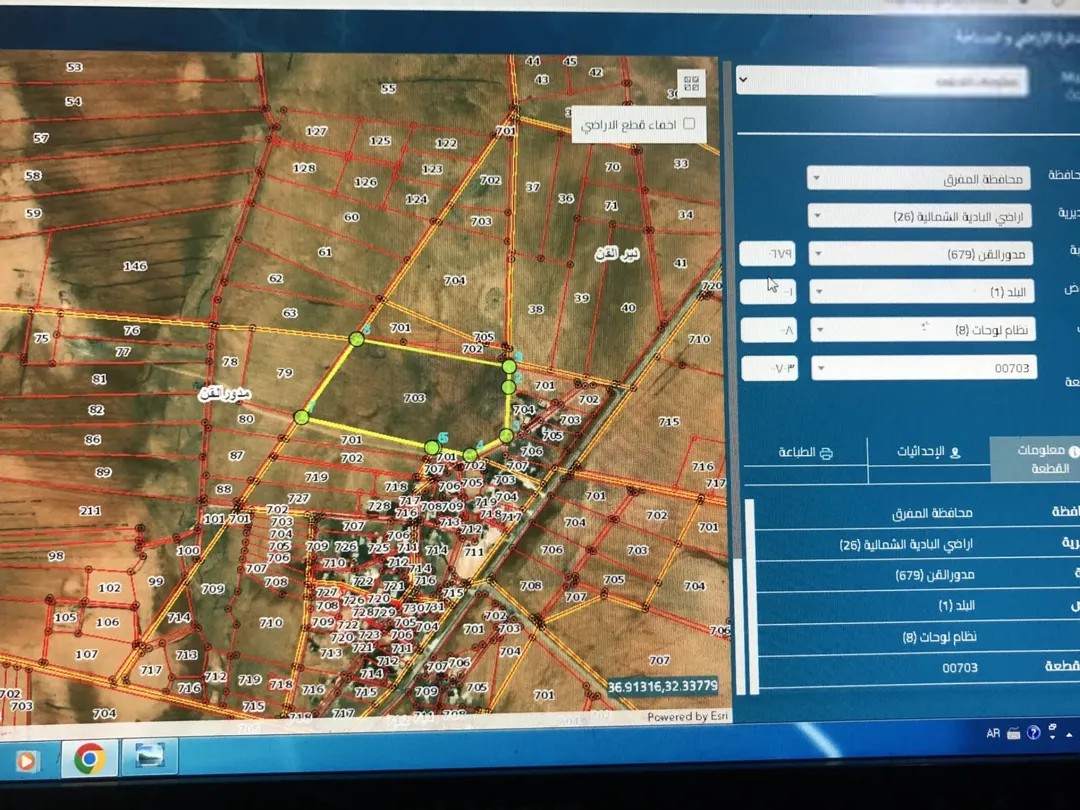Click the green vertex marker labeled 6
The height and width of the screenshot is (810, 1080).
tap(432, 448)
